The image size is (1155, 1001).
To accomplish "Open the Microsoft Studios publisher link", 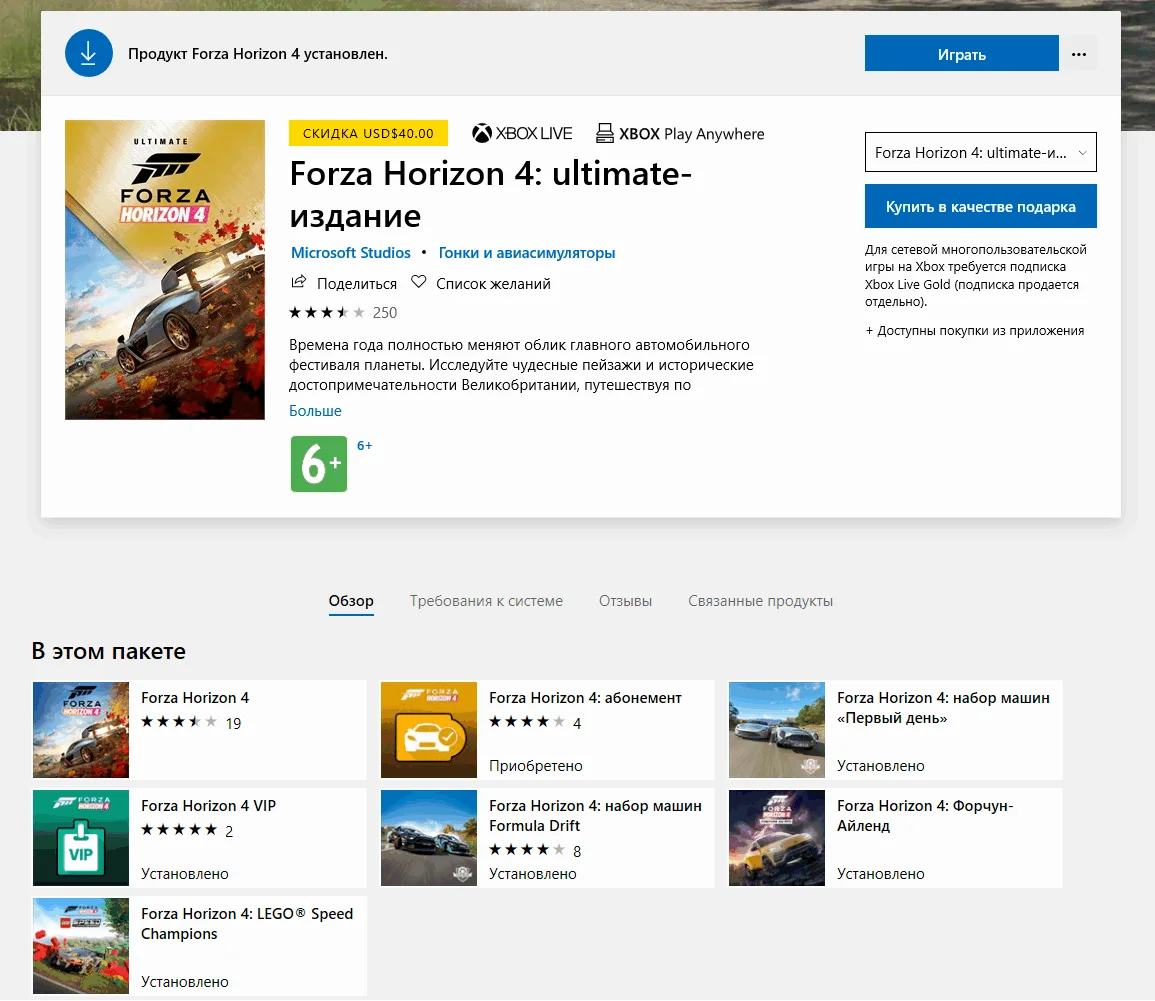I will pos(351,253).
